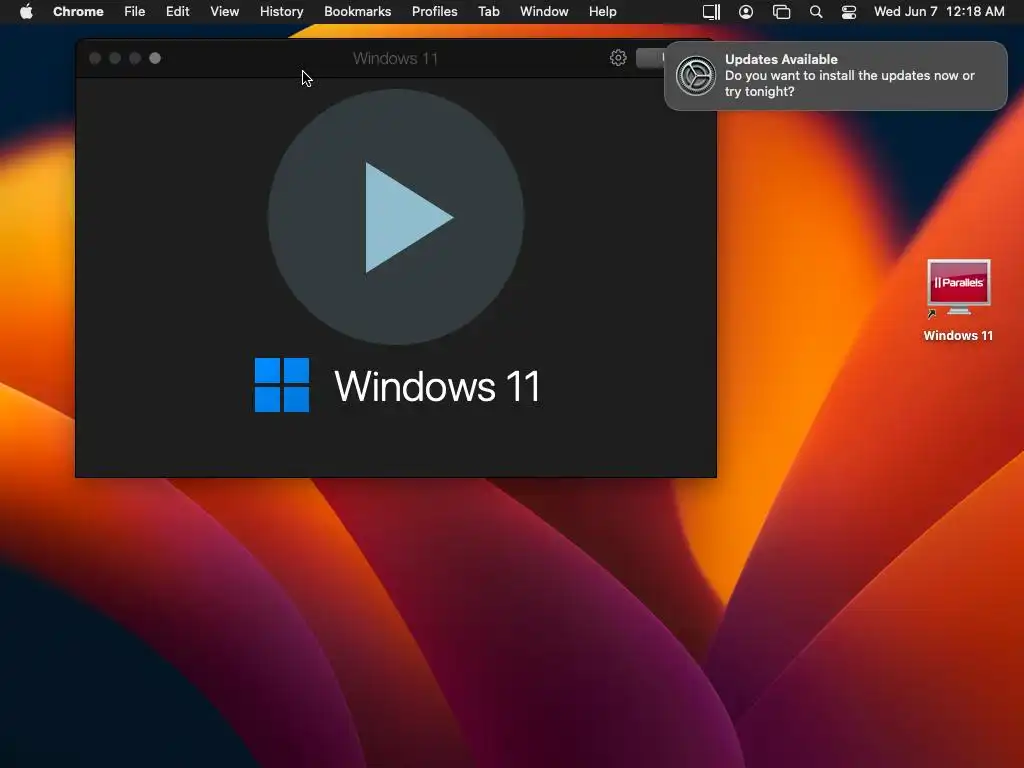Click the Windows logo in Parallels window

coord(281,385)
